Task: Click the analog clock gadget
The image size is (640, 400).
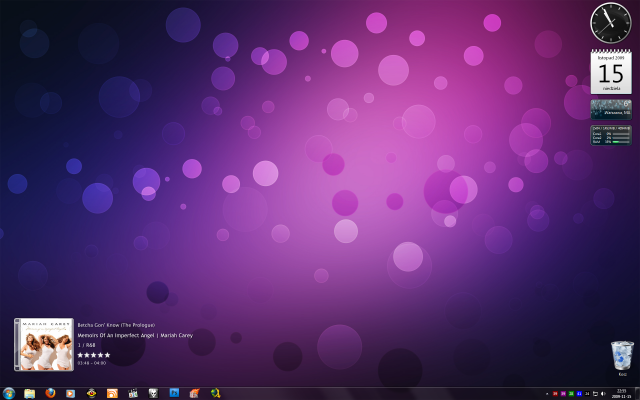Action: tap(611, 23)
